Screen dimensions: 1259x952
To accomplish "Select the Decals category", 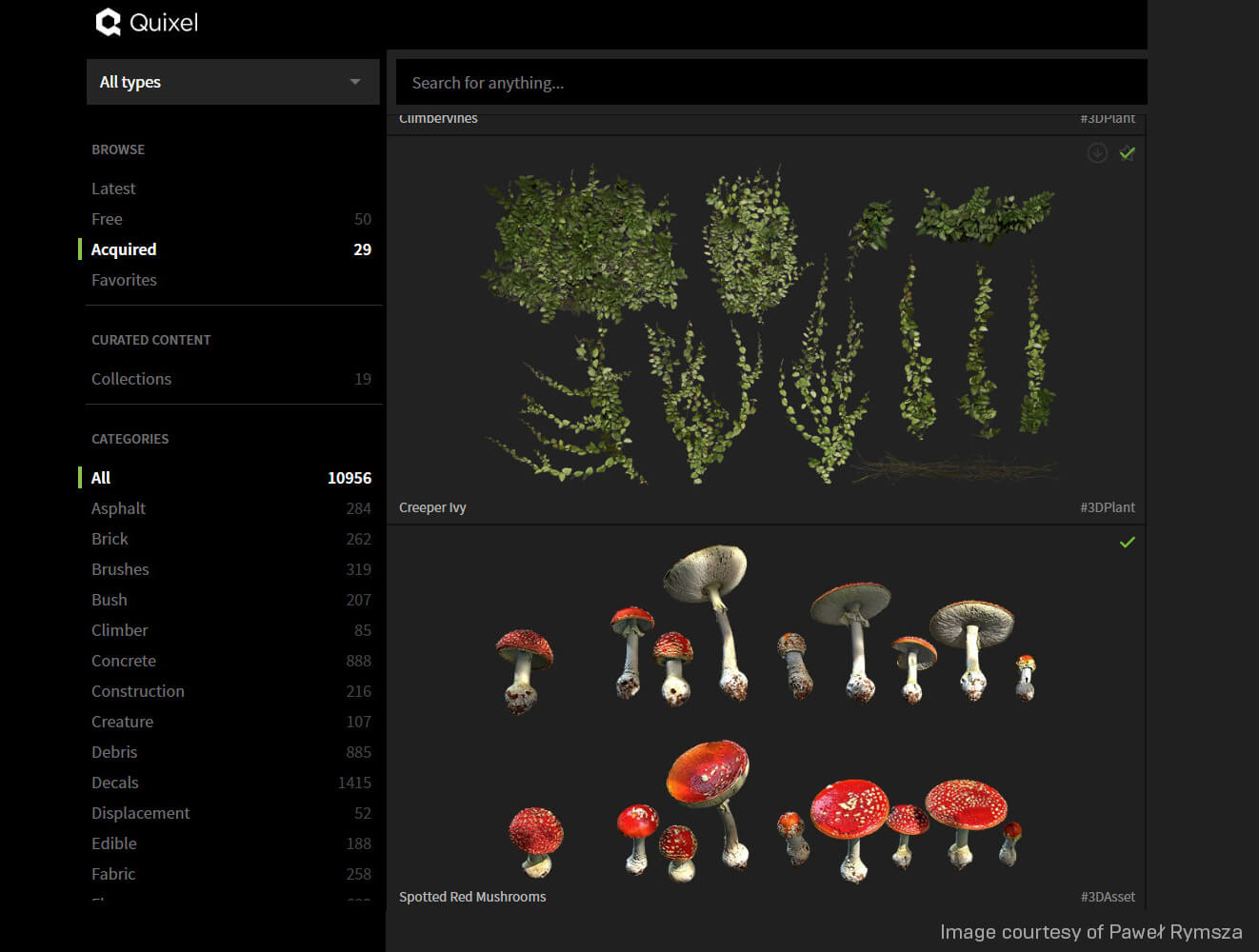I will click(115, 783).
